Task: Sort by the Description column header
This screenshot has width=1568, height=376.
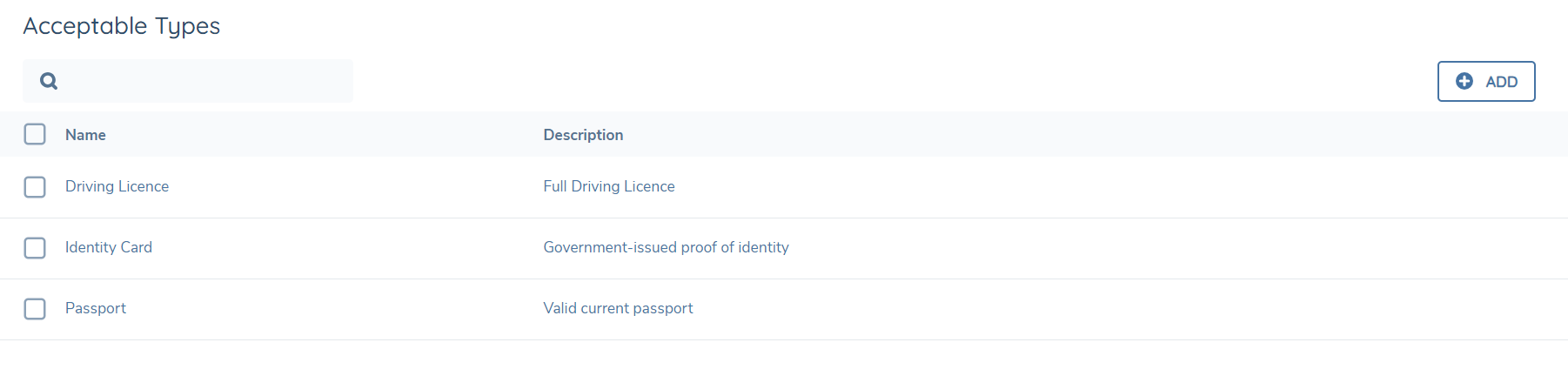Action: tap(583, 135)
